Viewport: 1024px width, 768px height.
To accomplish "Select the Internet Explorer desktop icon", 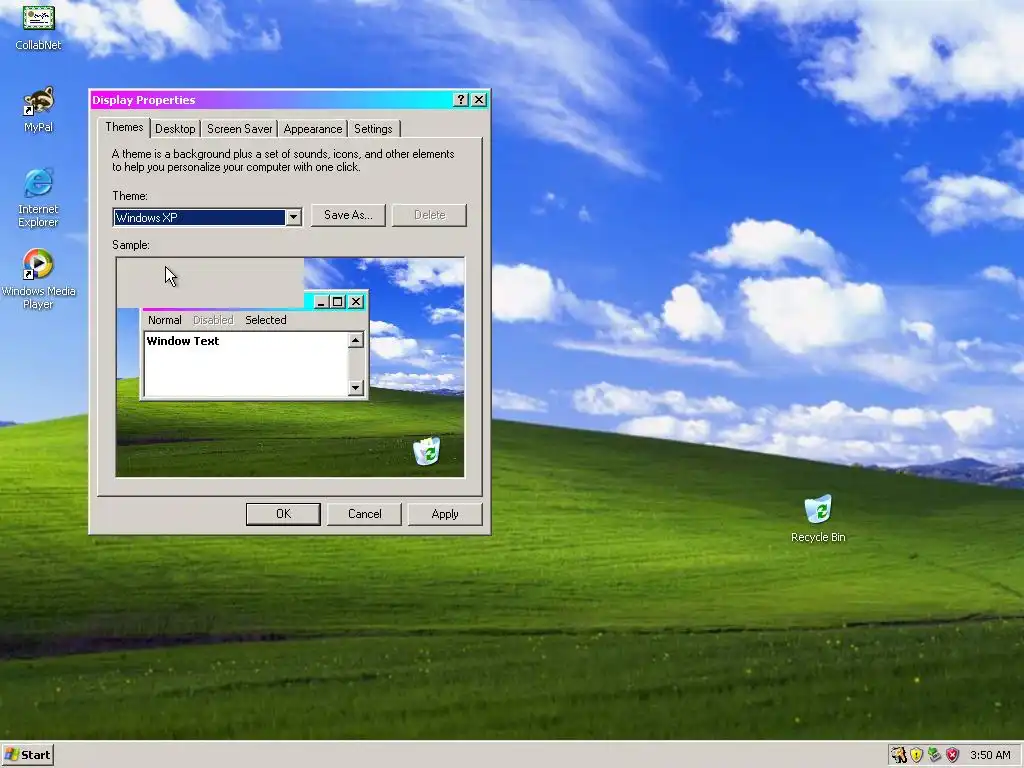I will pos(39,197).
